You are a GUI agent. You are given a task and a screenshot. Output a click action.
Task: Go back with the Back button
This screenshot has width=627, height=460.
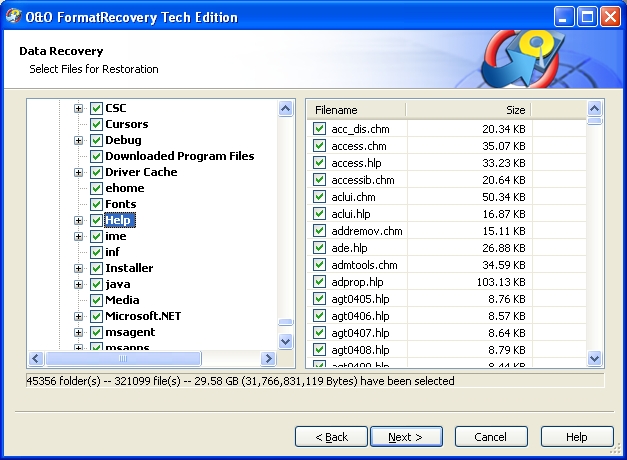pos(331,437)
